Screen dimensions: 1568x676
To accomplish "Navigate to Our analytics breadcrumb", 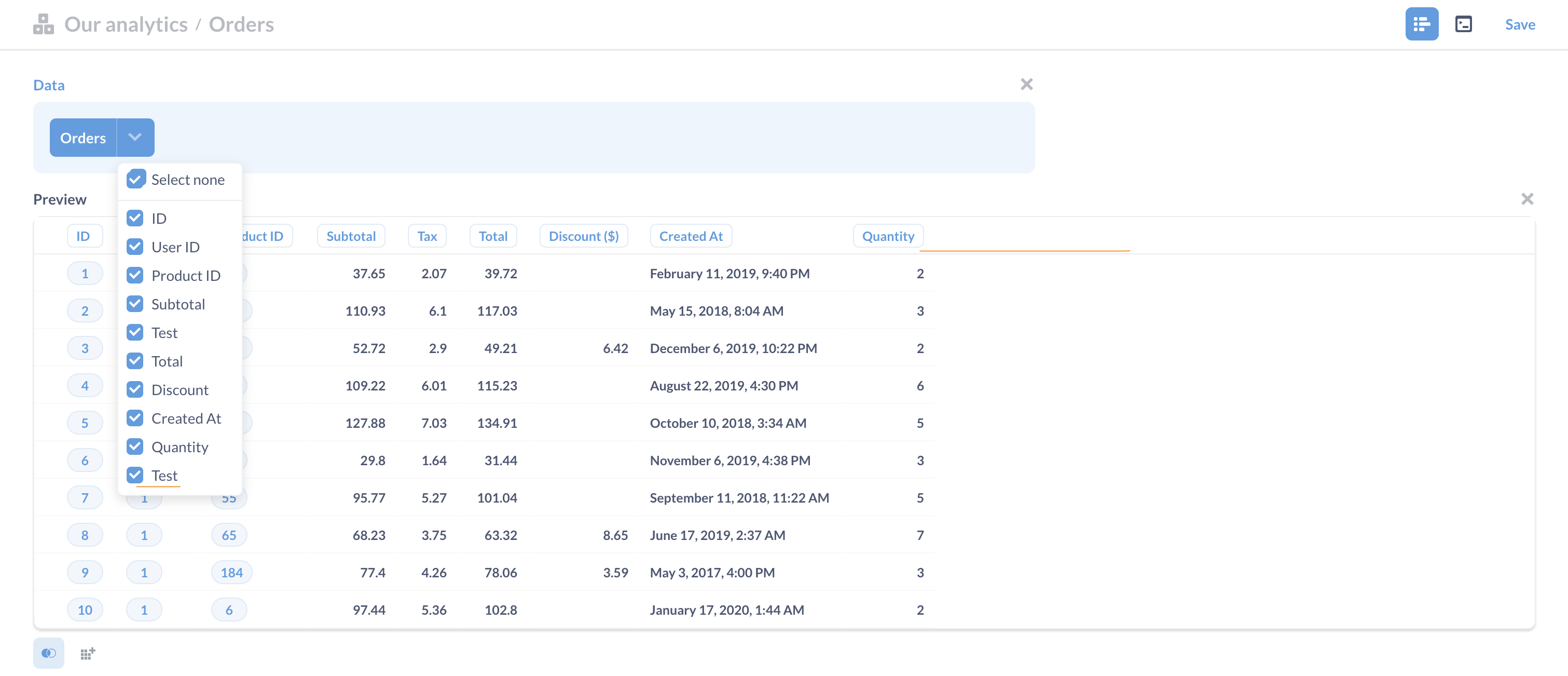I will coord(126,24).
